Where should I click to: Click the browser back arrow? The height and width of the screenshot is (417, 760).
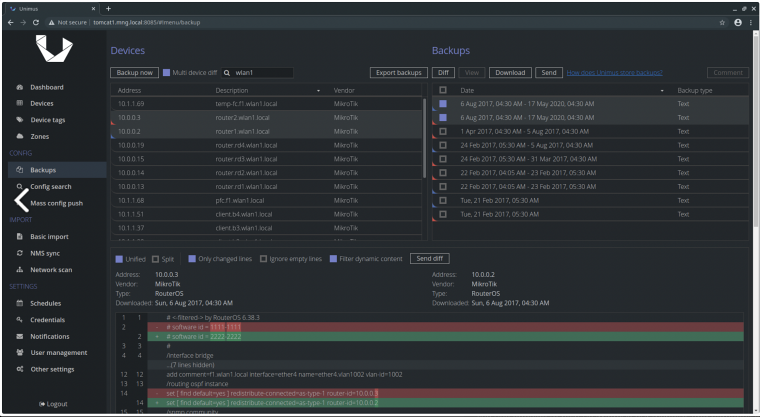tap(11, 22)
